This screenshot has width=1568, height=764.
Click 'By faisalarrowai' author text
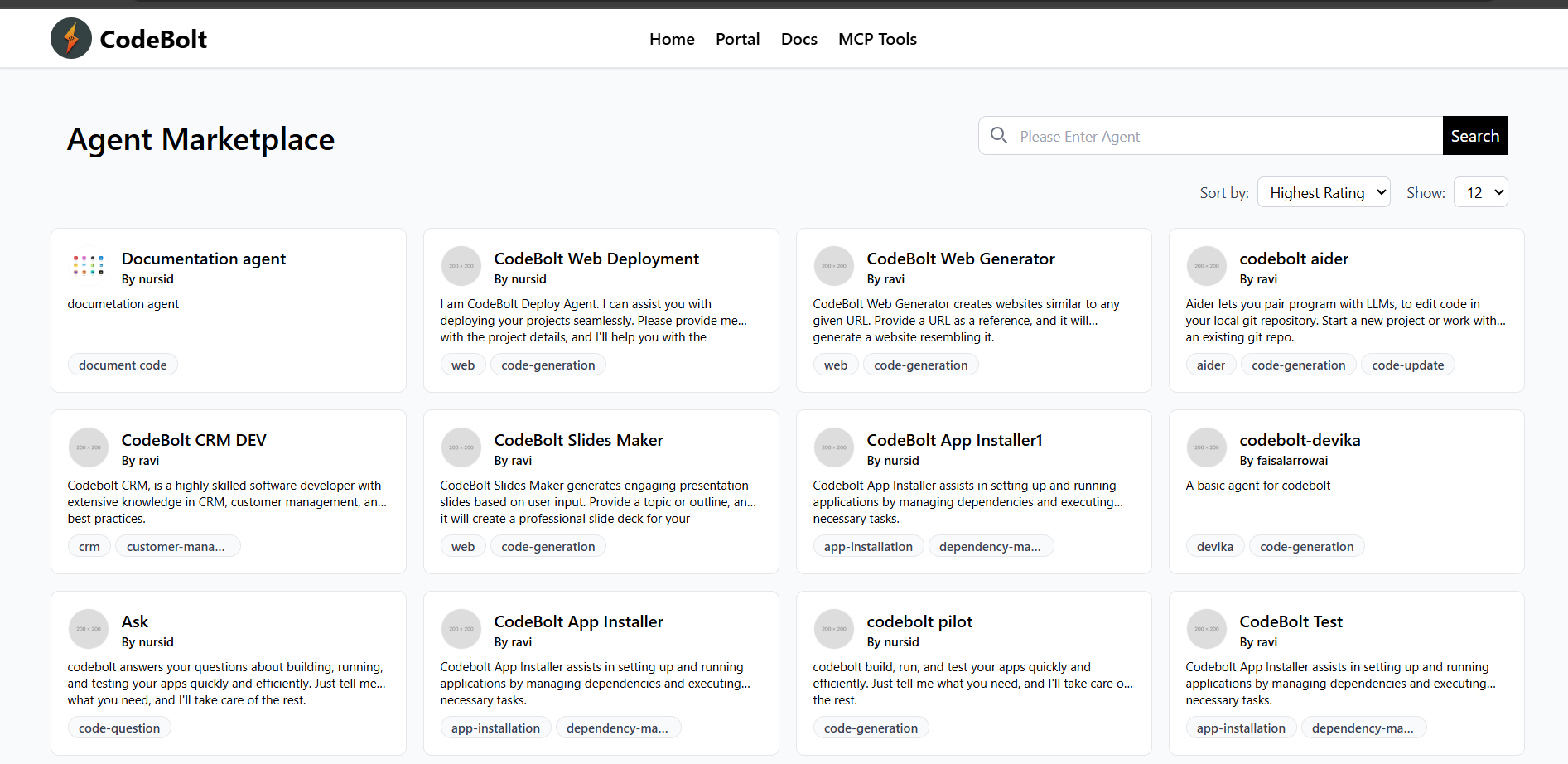coord(1284,461)
